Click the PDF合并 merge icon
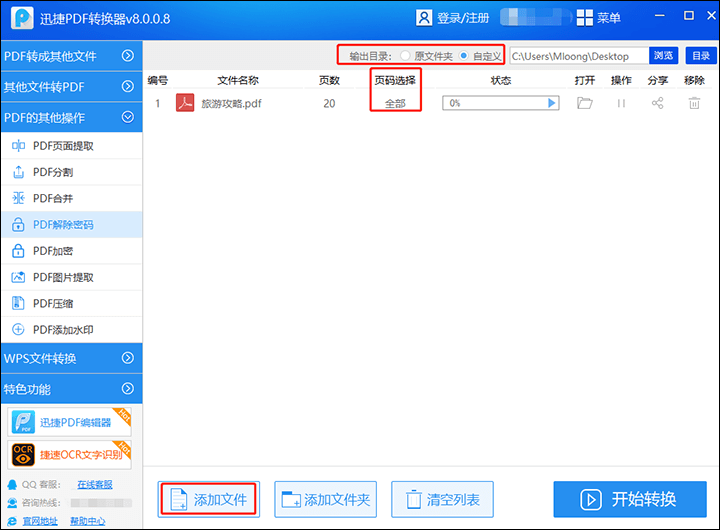The image size is (720, 530). pos(18,198)
